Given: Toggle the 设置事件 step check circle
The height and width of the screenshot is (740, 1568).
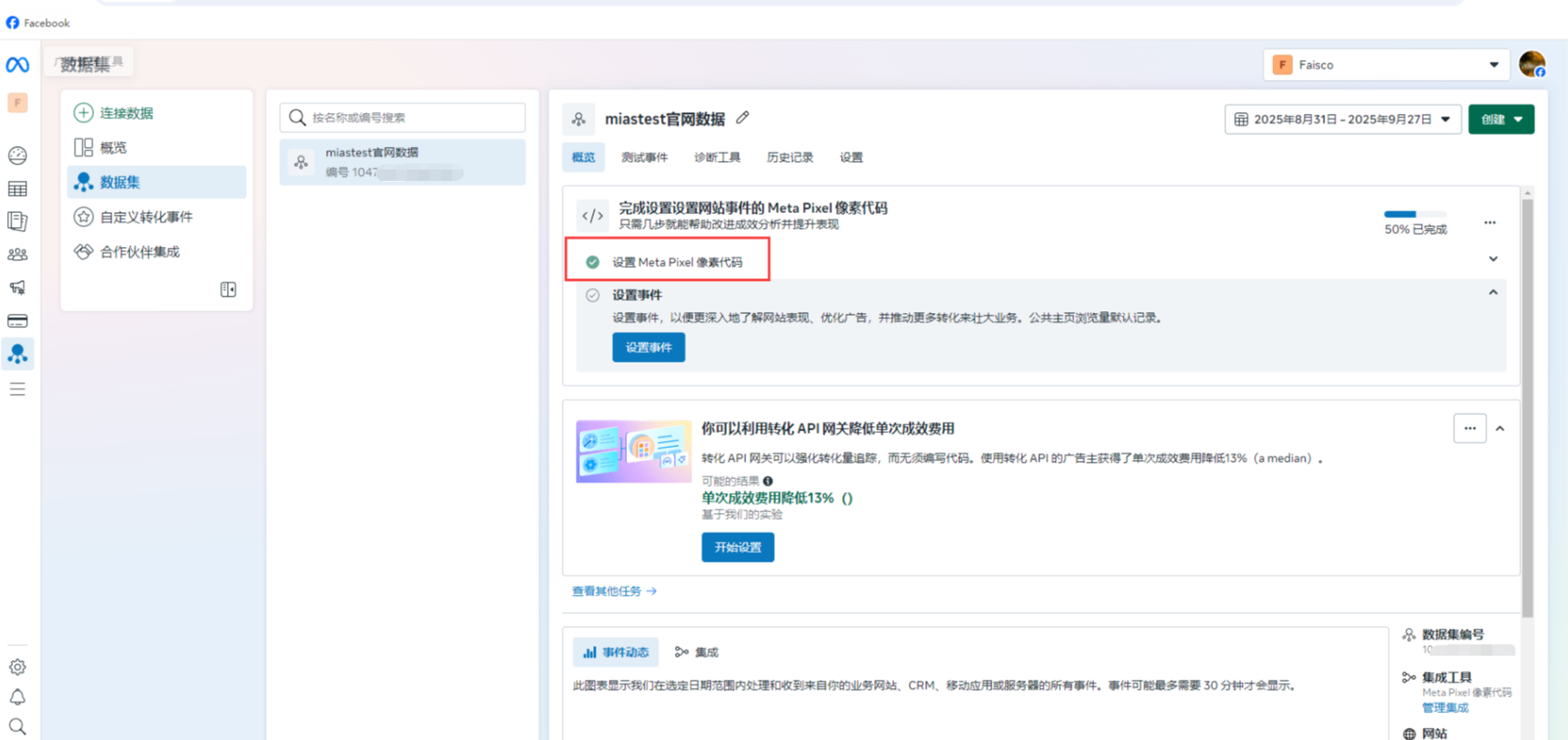Looking at the screenshot, I should [x=592, y=296].
